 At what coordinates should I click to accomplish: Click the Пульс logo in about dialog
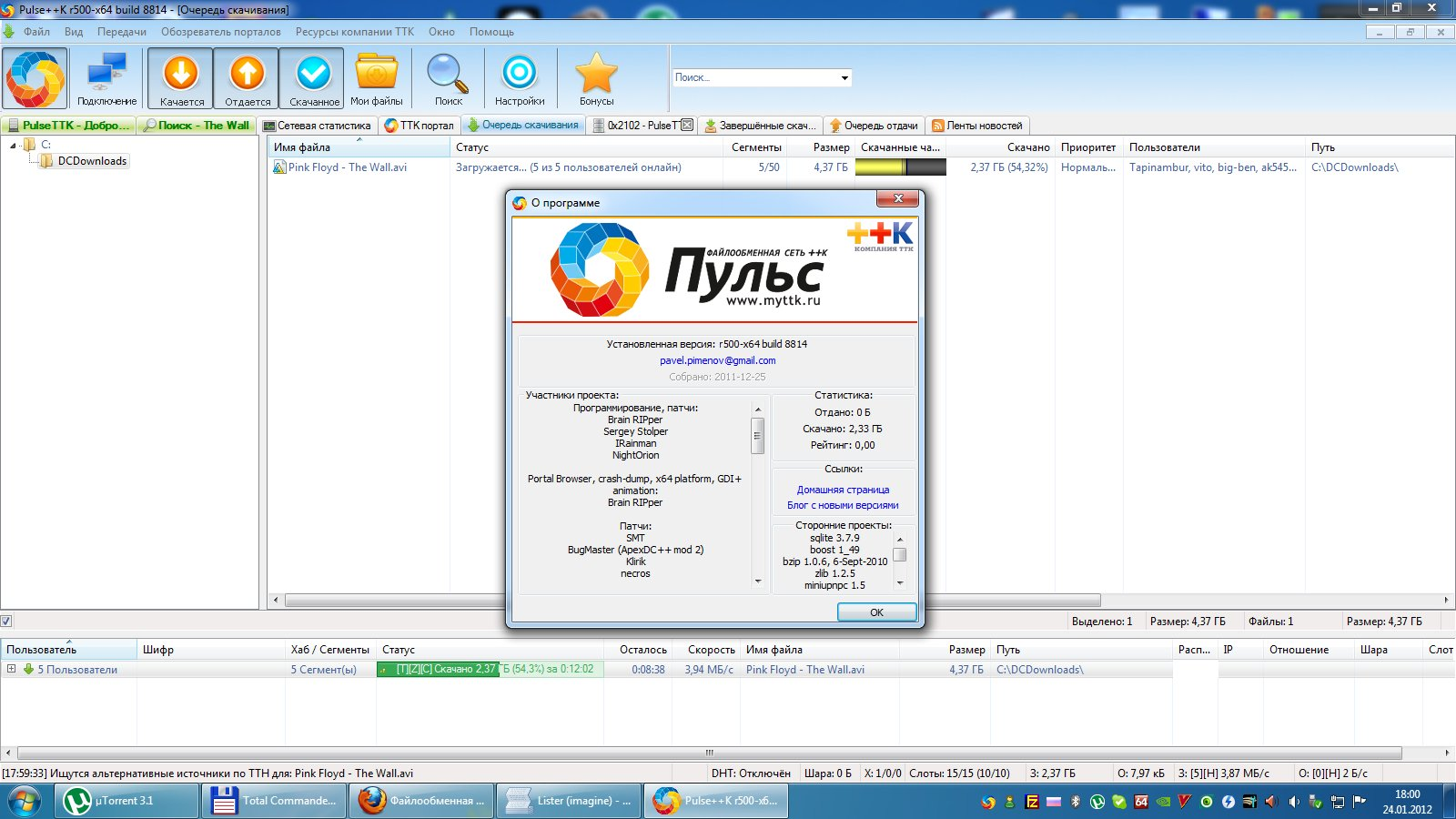688,271
